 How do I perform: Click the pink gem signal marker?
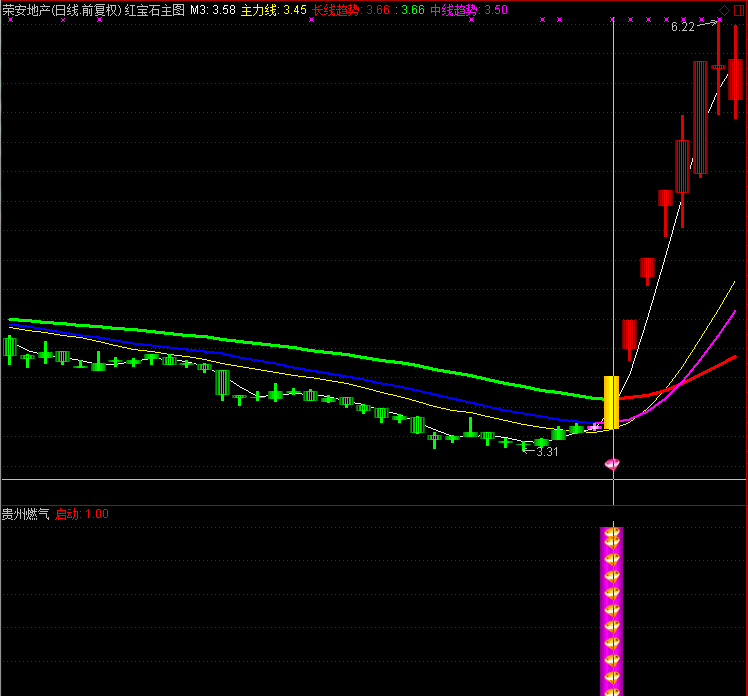pyautogui.click(x=612, y=465)
